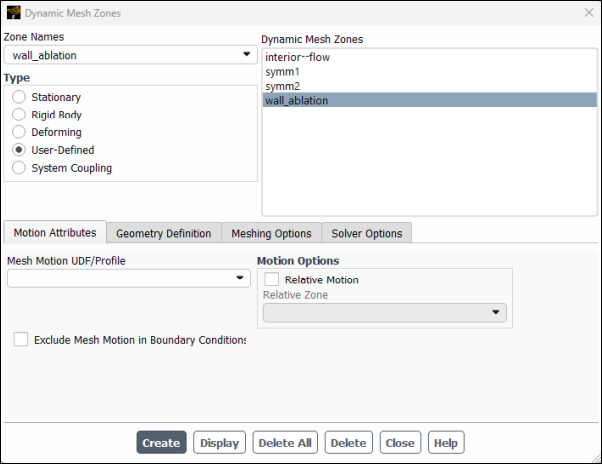Pick the System Coupling radio button
Viewport: 602px width, 464px height.
click(19, 168)
